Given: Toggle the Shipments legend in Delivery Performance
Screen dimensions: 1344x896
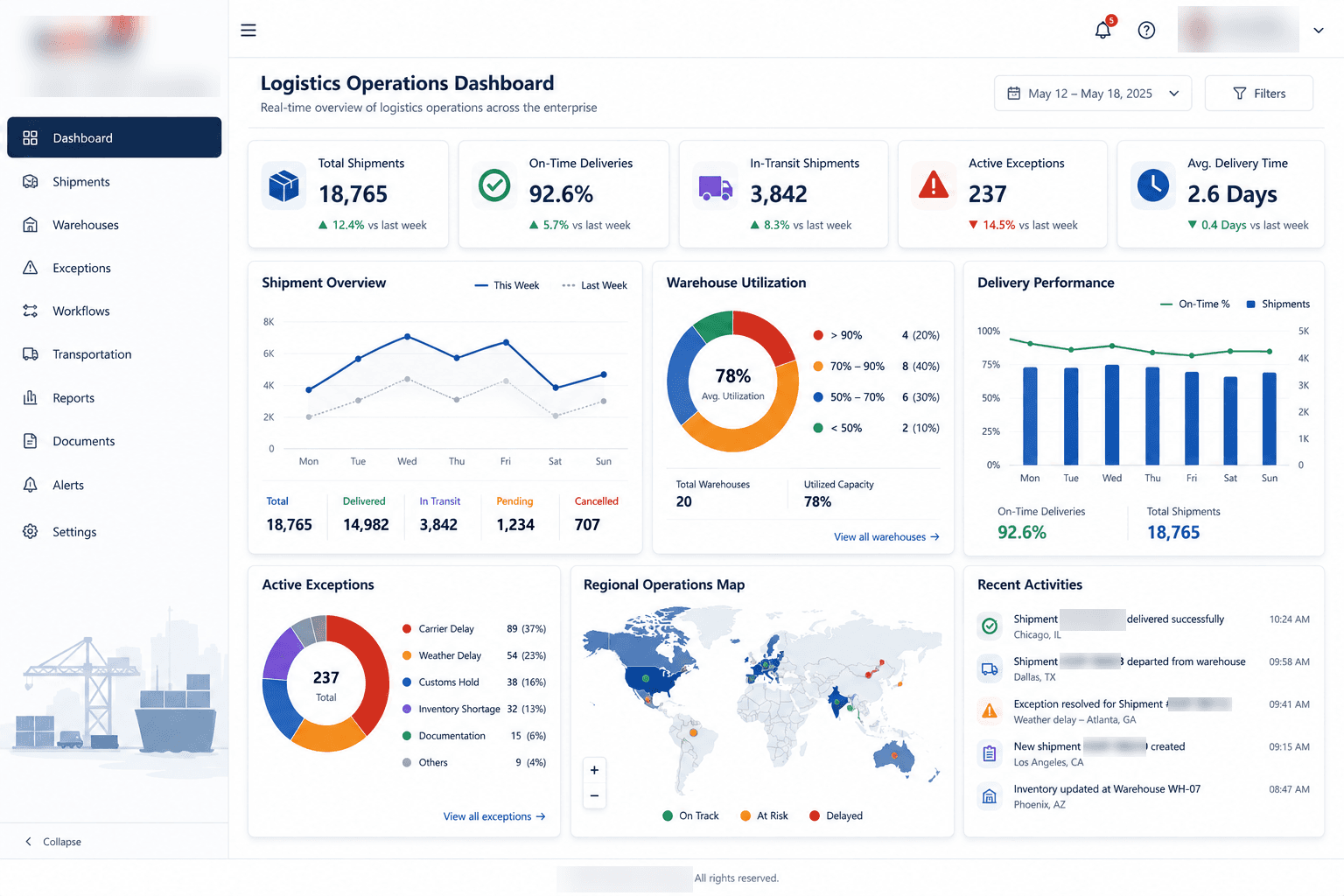Looking at the screenshot, I should point(1277,304).
